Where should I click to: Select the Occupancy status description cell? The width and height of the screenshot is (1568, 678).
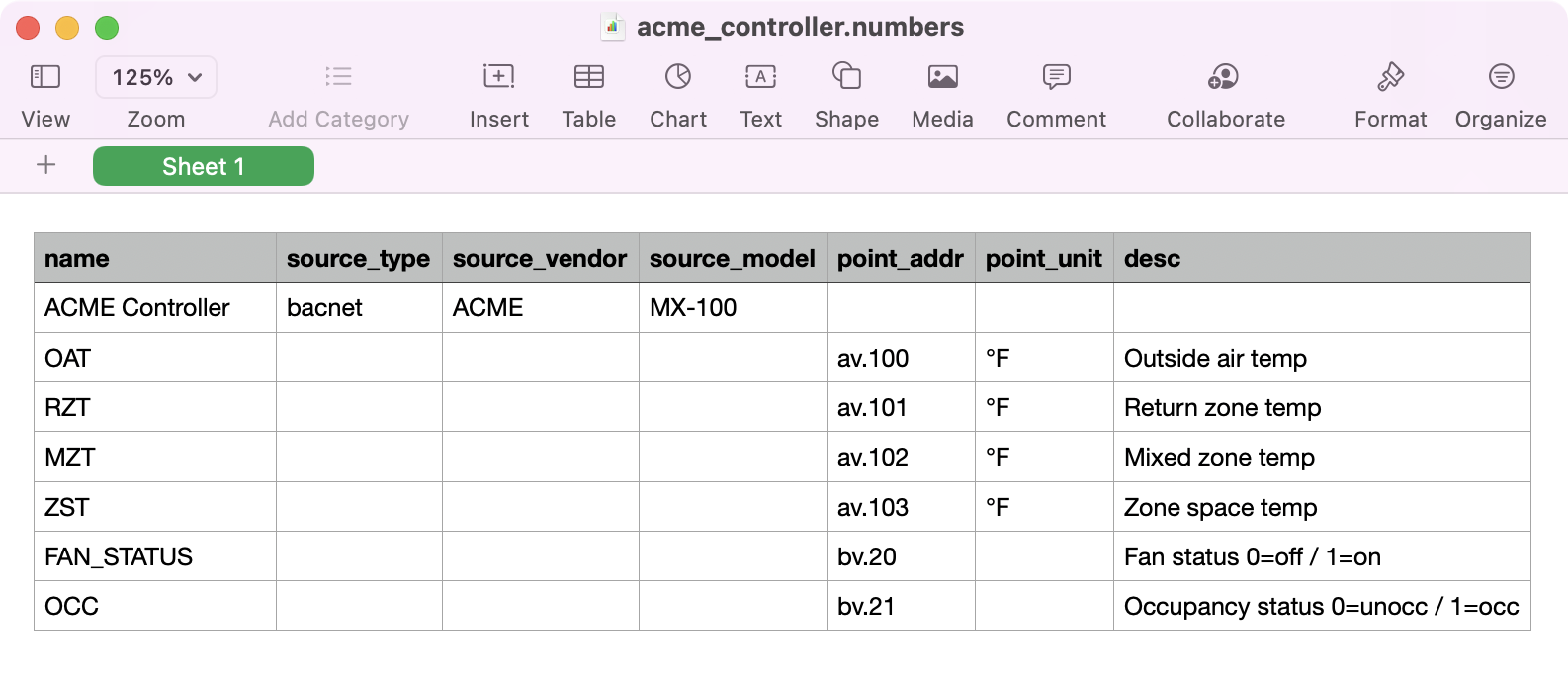click(x=1322, y=606)
